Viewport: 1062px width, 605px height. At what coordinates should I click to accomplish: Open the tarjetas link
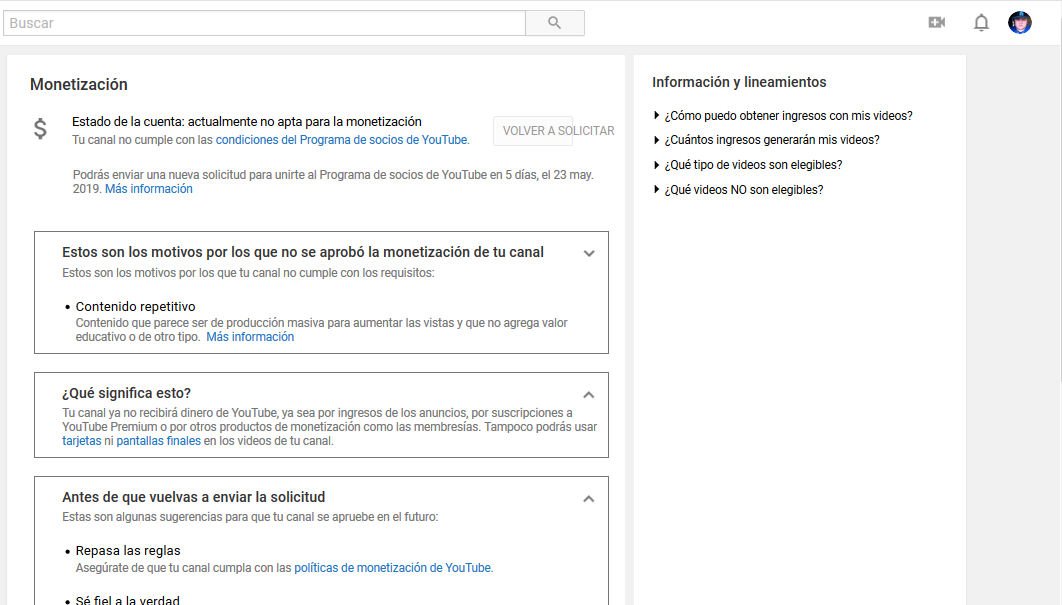[x=81, y=441]
